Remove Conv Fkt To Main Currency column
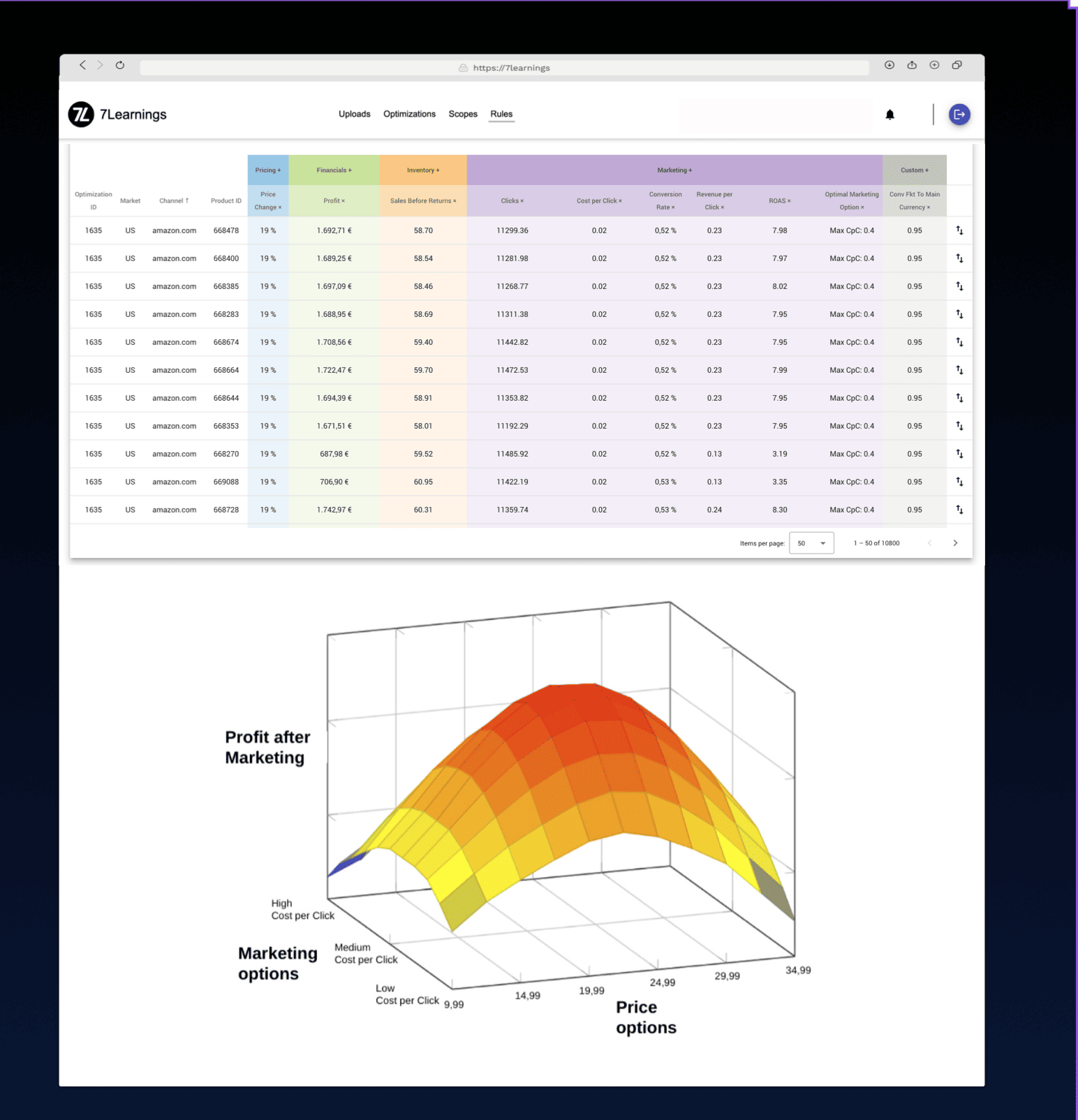This screenshot has height=1120, width=1078. [929, 207]
